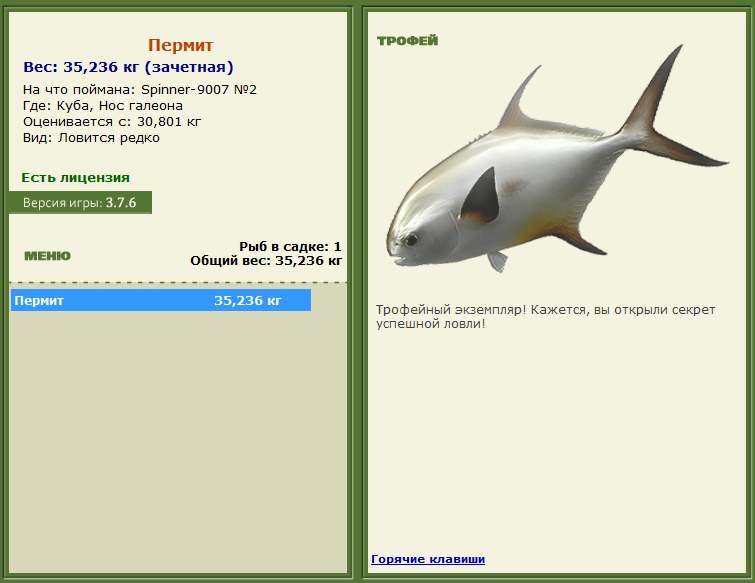755x583 pixels.
Task: Click the Вид: Ловится редко line
Action: point(91,138)
